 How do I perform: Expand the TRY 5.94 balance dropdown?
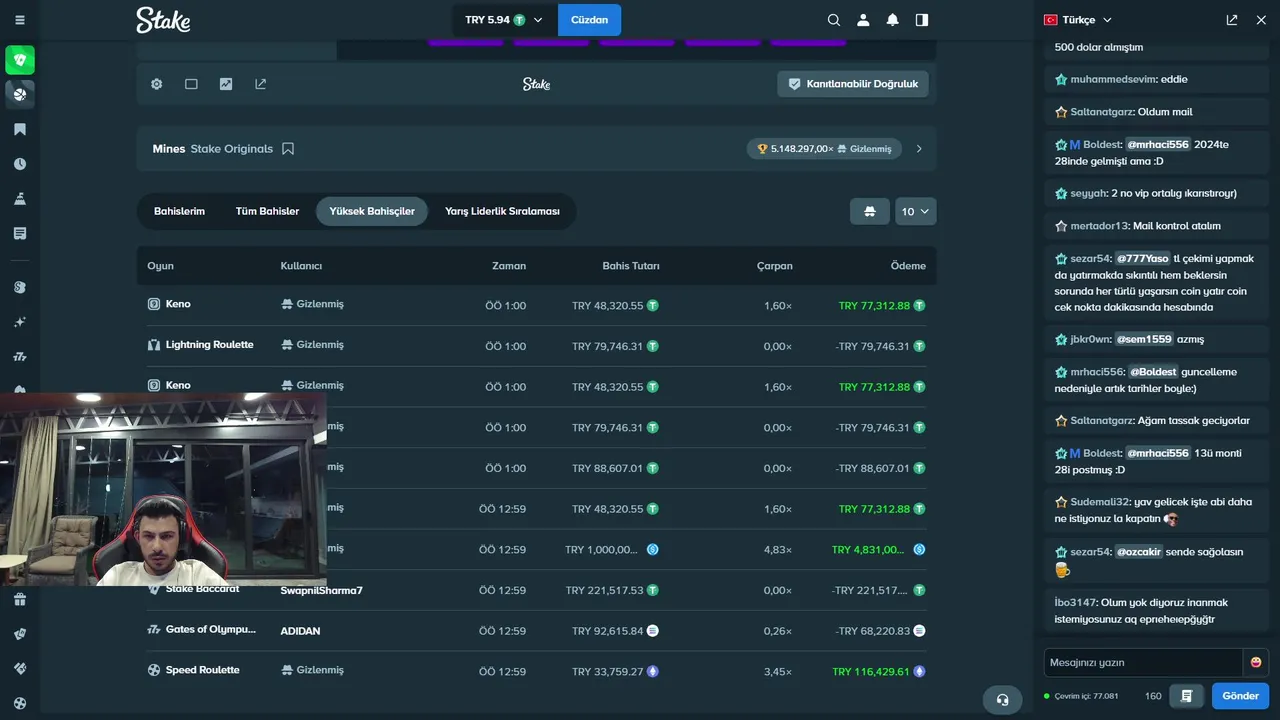[504, 20]
